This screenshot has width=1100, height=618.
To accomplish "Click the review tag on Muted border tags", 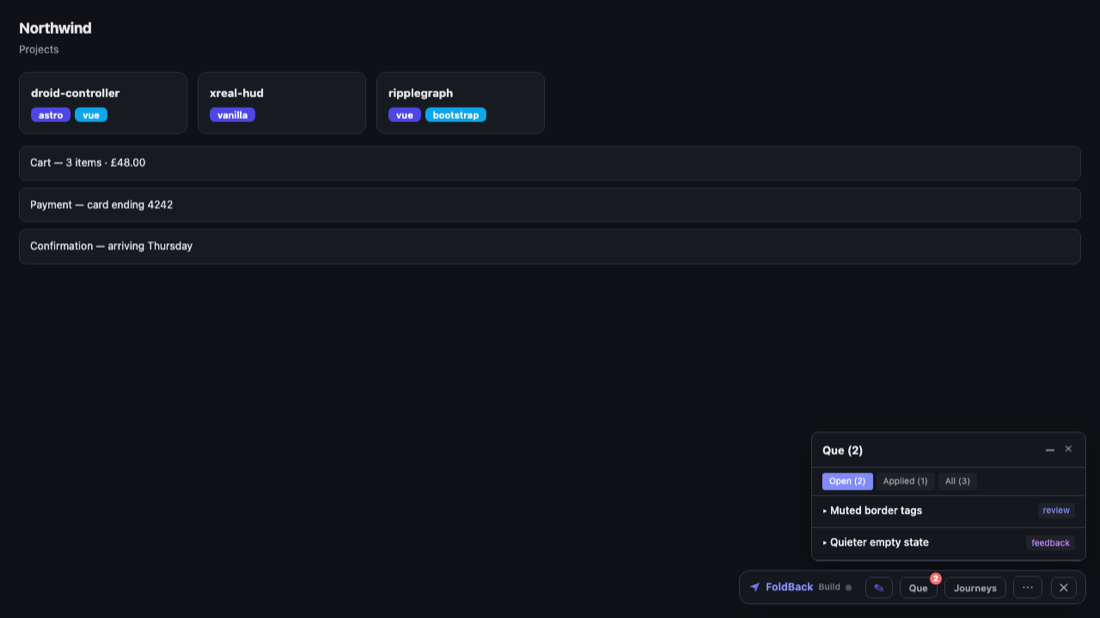I will [1056, 511].
